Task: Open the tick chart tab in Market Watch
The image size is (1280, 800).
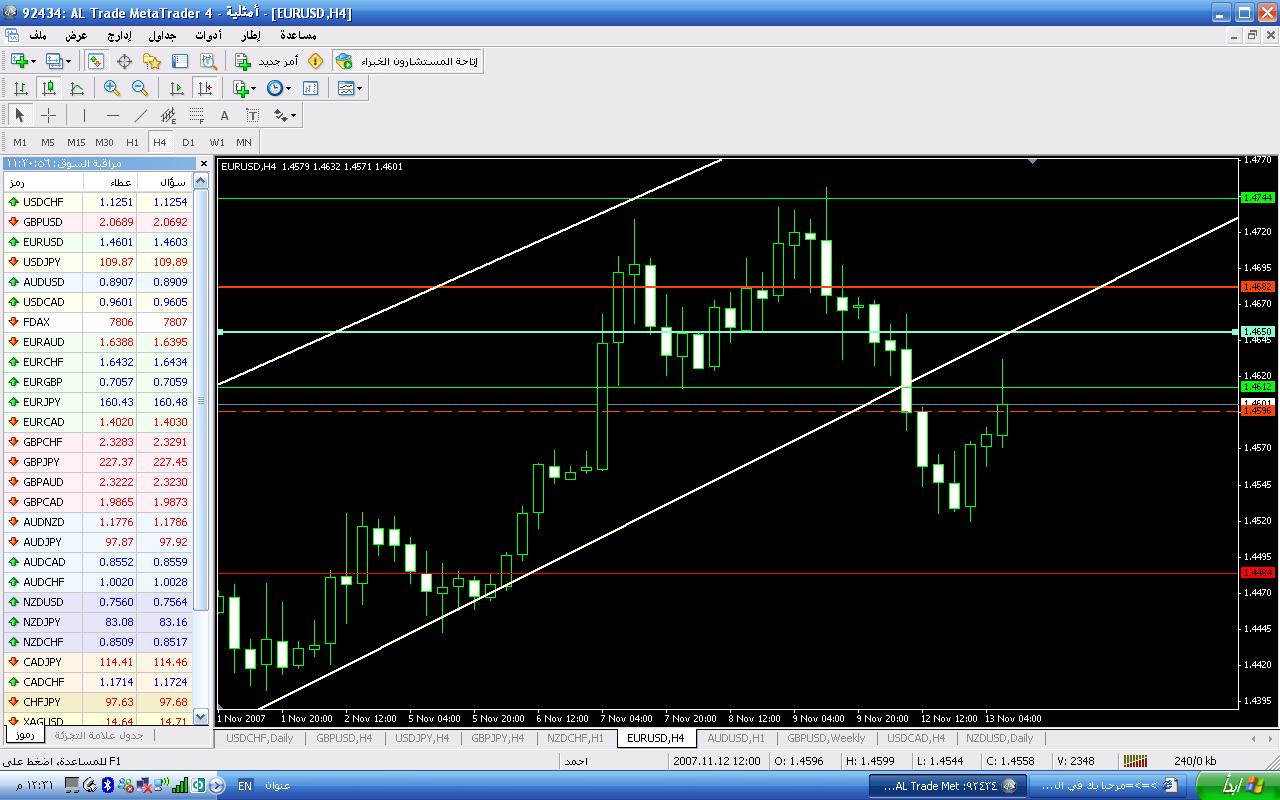Action: click(x=97, y=735)
